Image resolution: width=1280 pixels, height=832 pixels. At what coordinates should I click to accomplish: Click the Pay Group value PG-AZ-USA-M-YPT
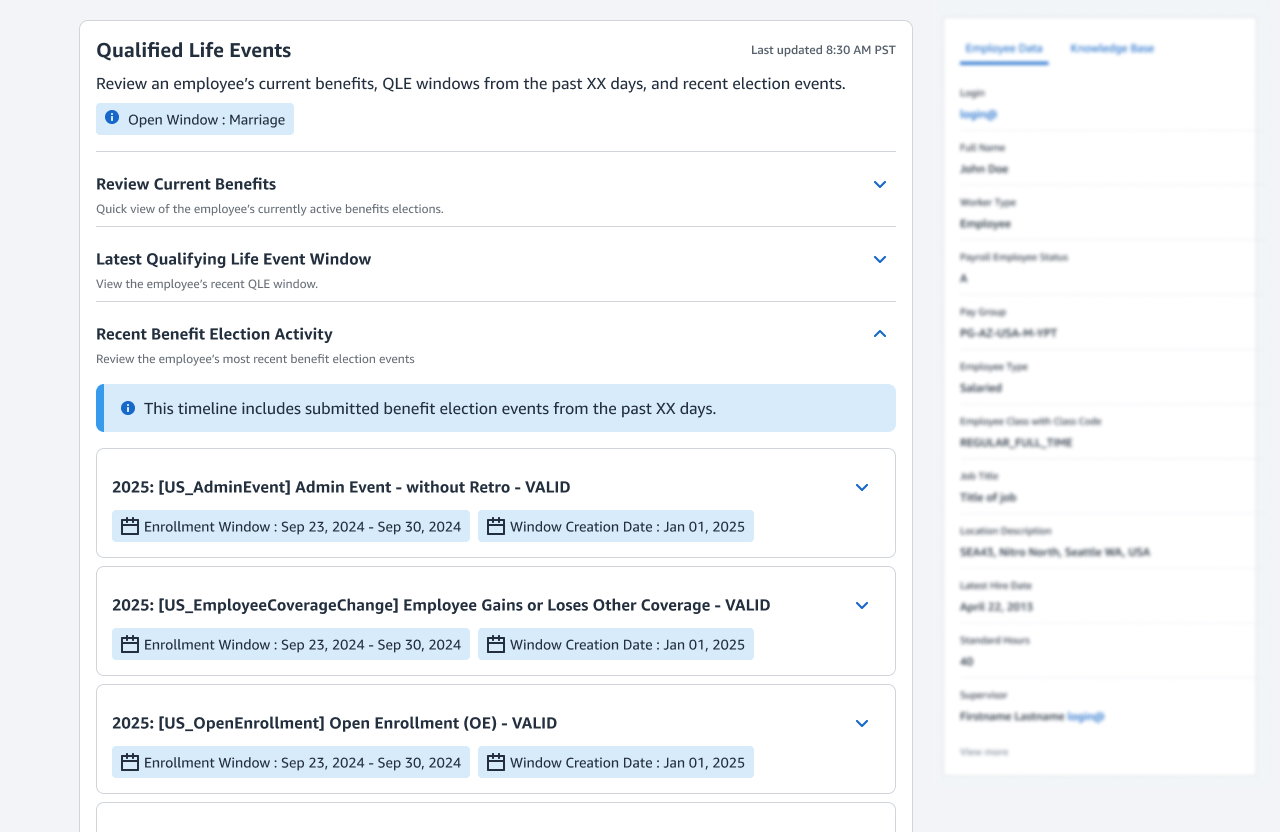click(x=1008, y=333)
